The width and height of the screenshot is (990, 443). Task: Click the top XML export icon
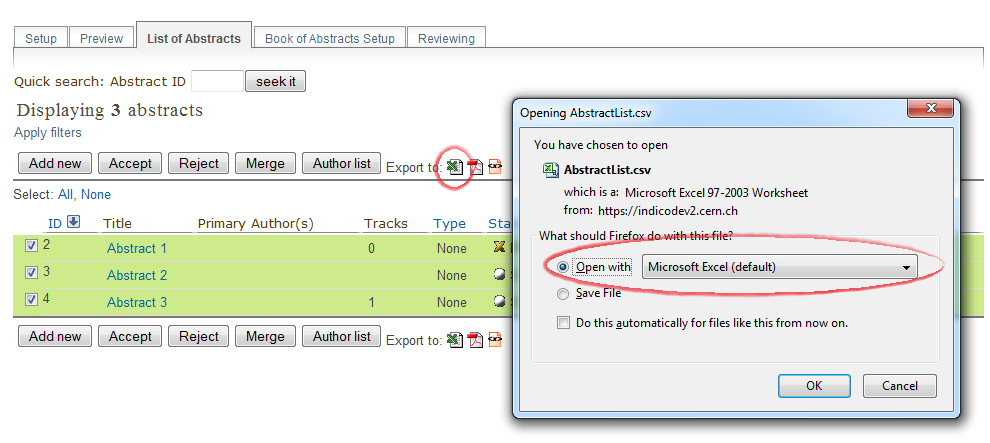[495, 167]
